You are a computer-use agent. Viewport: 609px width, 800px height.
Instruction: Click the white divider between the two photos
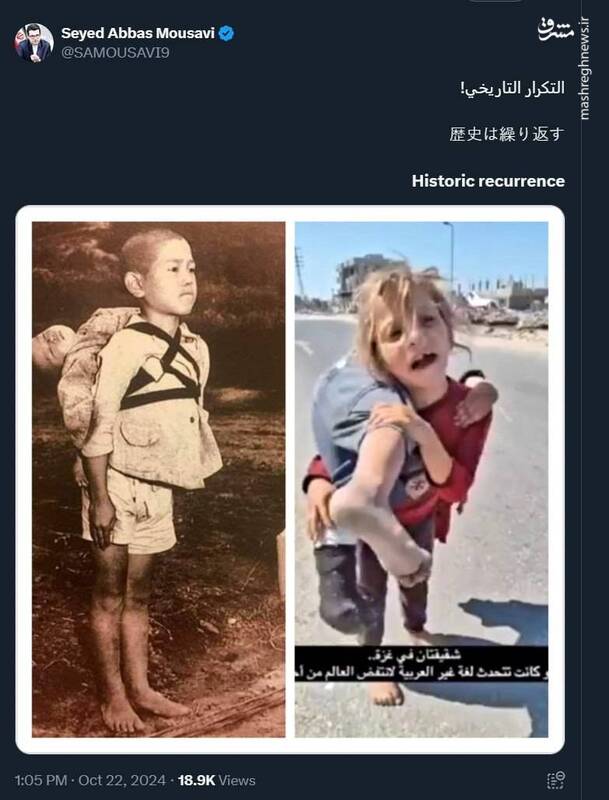(290, 480)
